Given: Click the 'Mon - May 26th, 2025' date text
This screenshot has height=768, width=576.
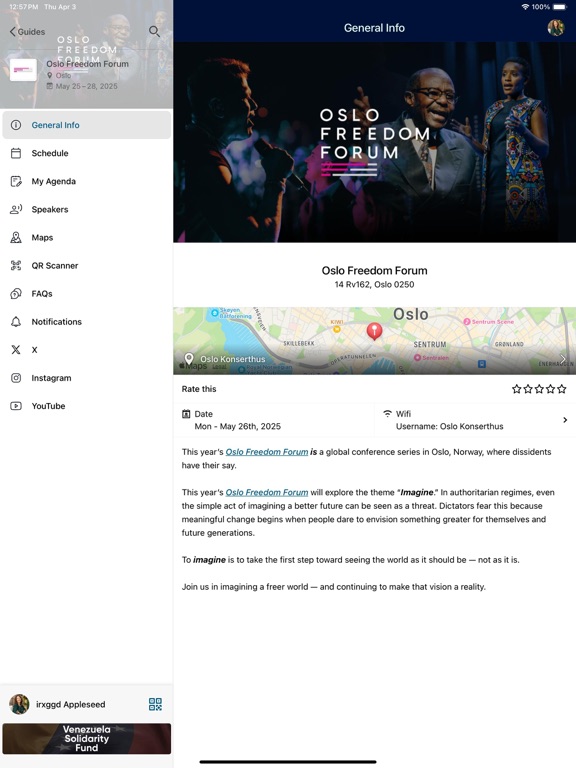Looking at the screenshot, I should tap(238, 427).
